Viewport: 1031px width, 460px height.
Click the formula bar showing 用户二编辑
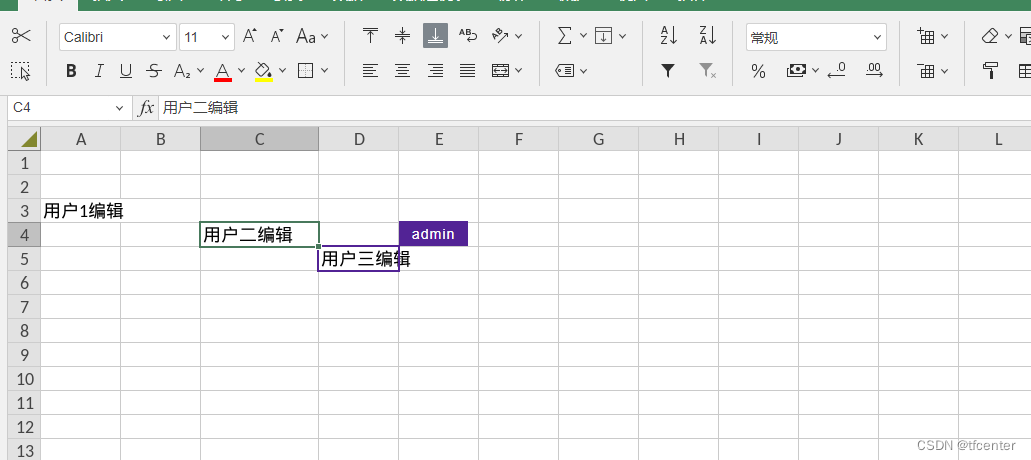[x=594, y=108]
